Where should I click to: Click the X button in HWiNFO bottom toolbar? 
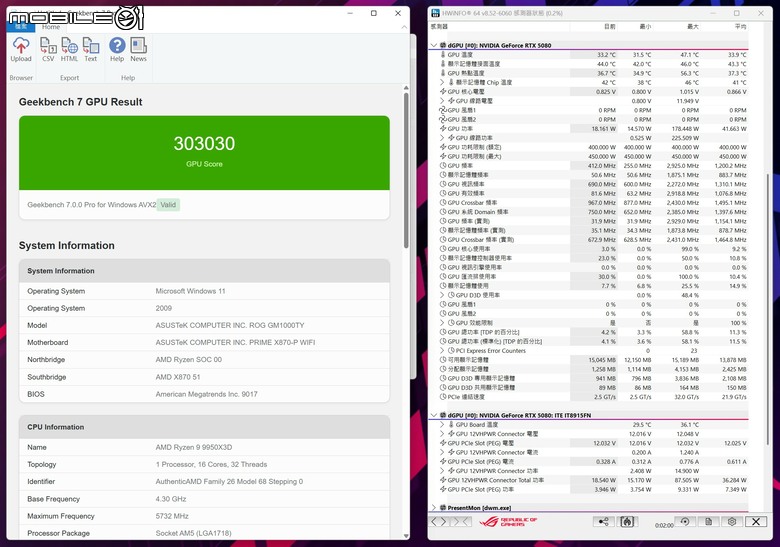(x=756, y=521)
